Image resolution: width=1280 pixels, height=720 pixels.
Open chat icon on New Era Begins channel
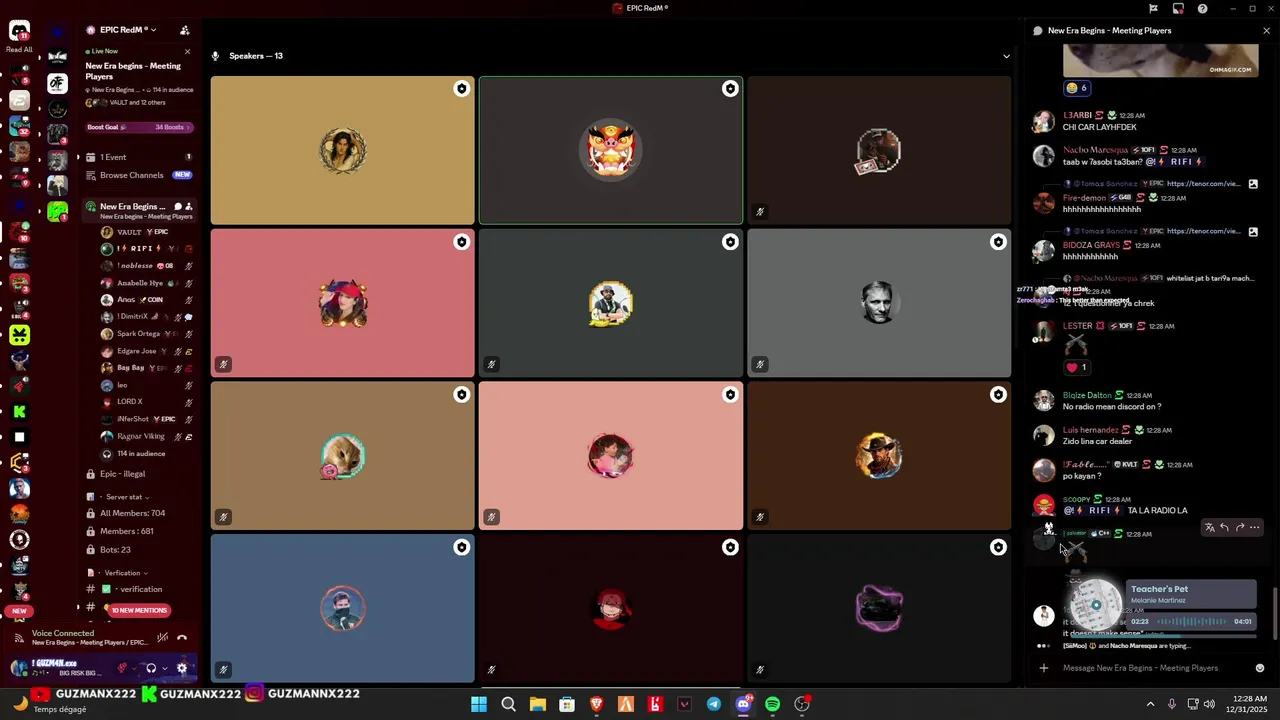click(178, 207)
